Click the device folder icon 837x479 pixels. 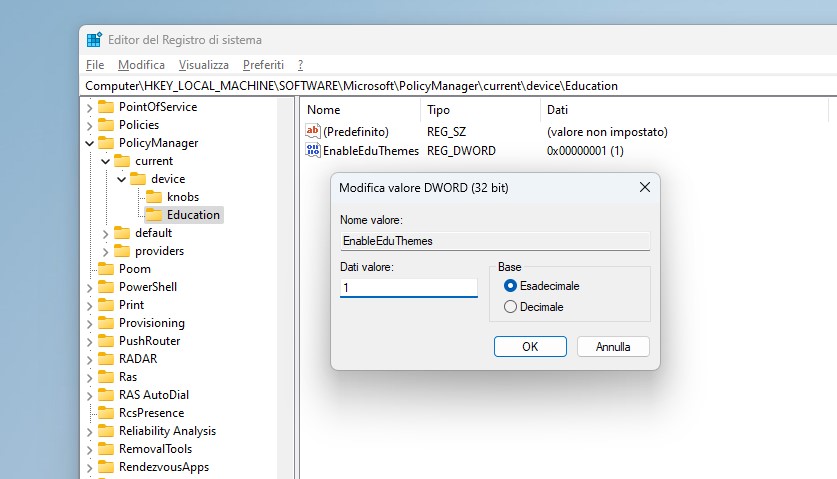(138, 179)
